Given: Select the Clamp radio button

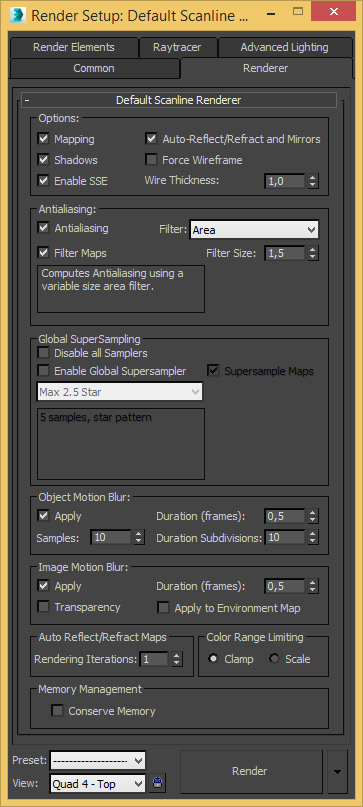Looking at the screenshot, I should point(214,659).
